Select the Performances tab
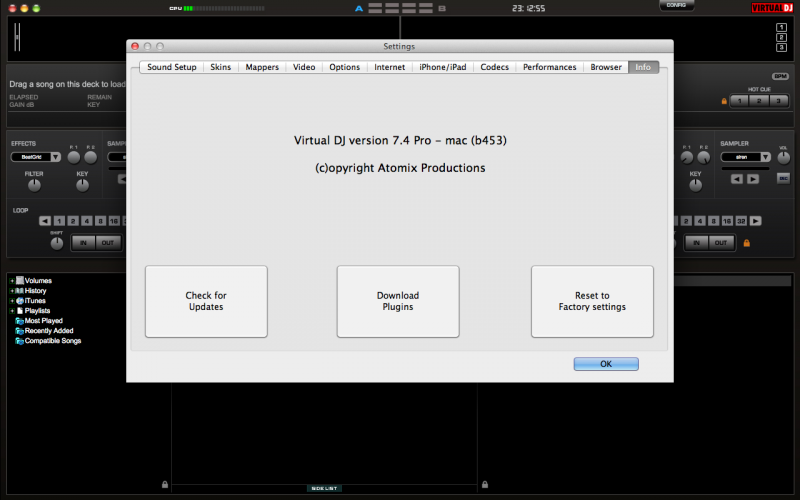The image size is (800, 500). [x=549, y=67]
